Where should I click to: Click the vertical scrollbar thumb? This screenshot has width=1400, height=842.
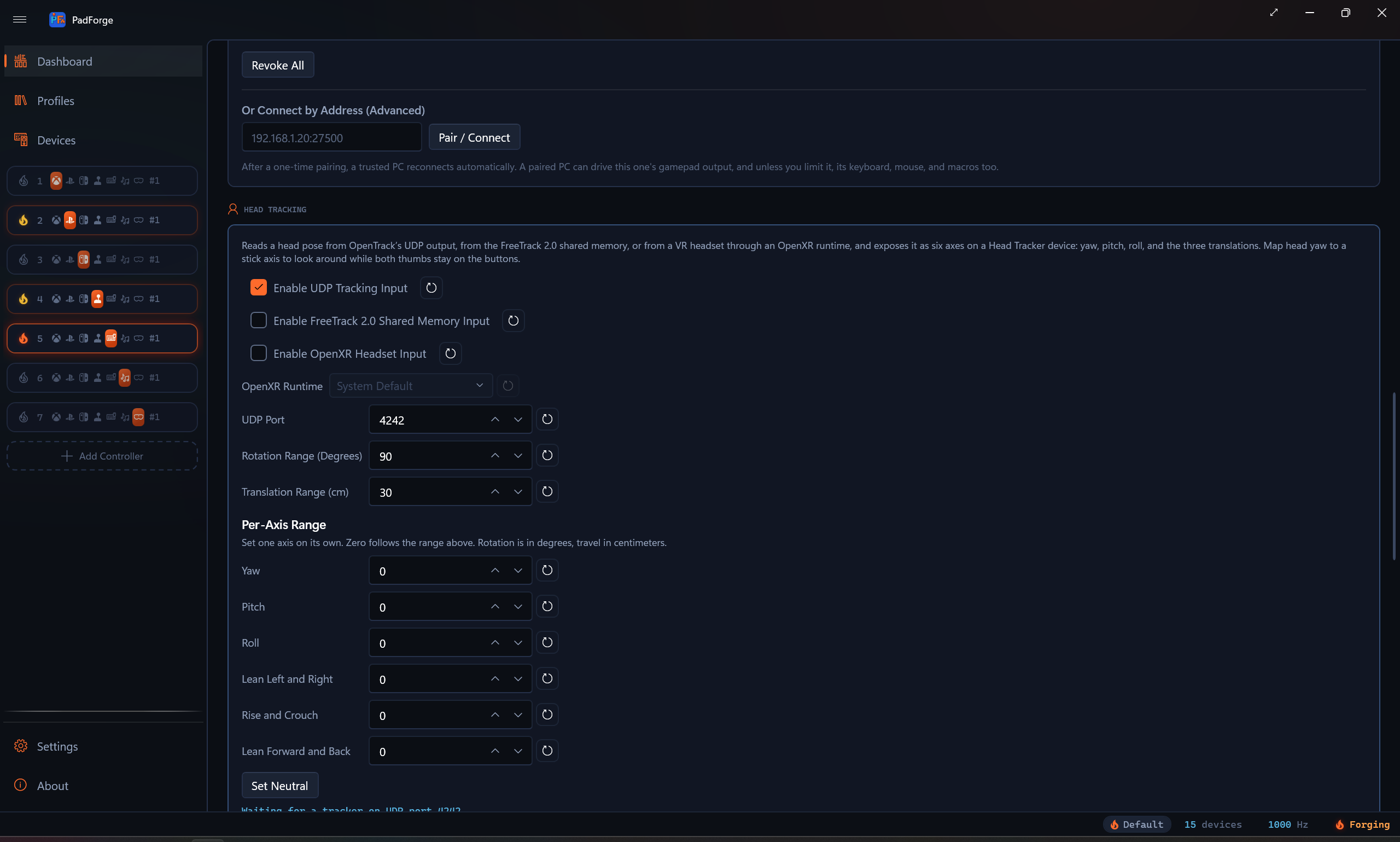(1394, 477)
